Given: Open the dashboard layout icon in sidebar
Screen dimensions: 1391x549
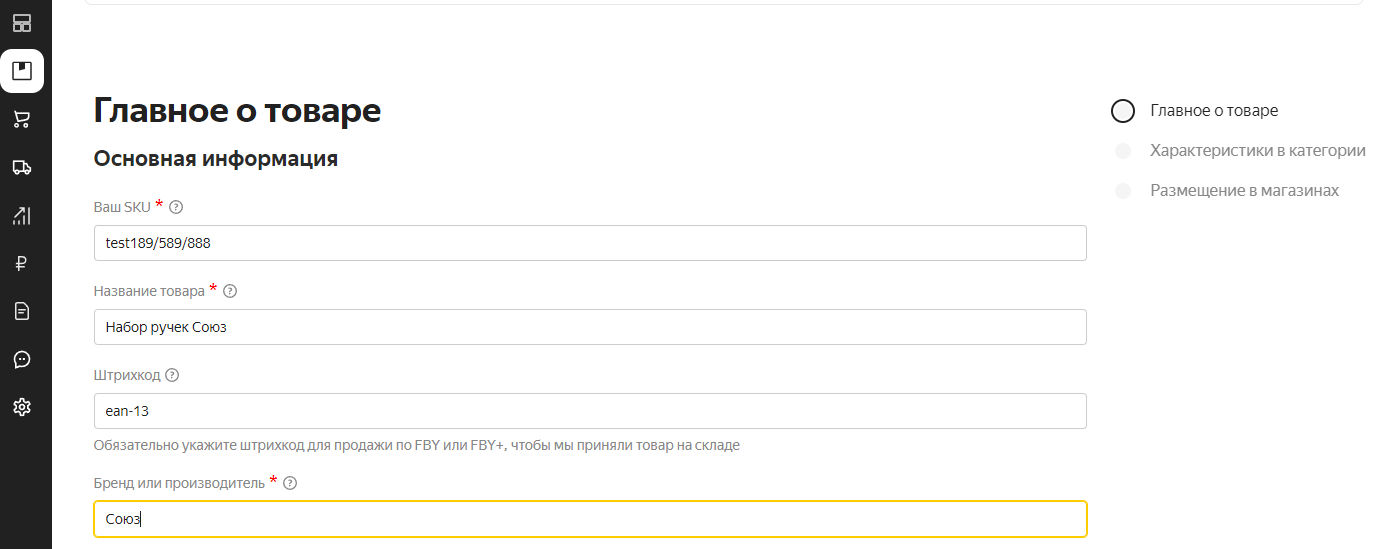Looking at the screenshot, I should 22,23.
